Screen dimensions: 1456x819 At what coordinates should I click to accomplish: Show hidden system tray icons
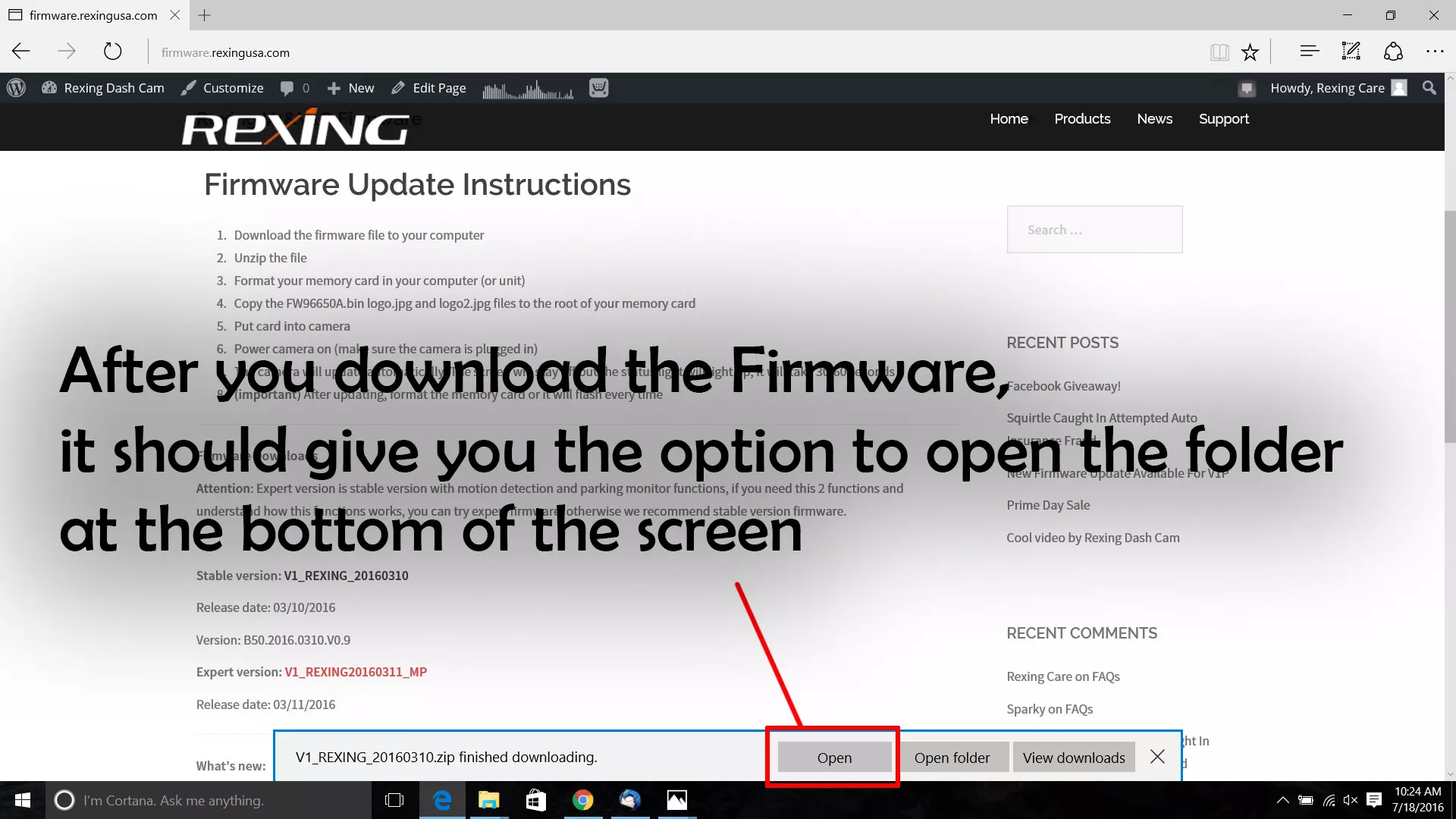click(x=1282, y=800)
